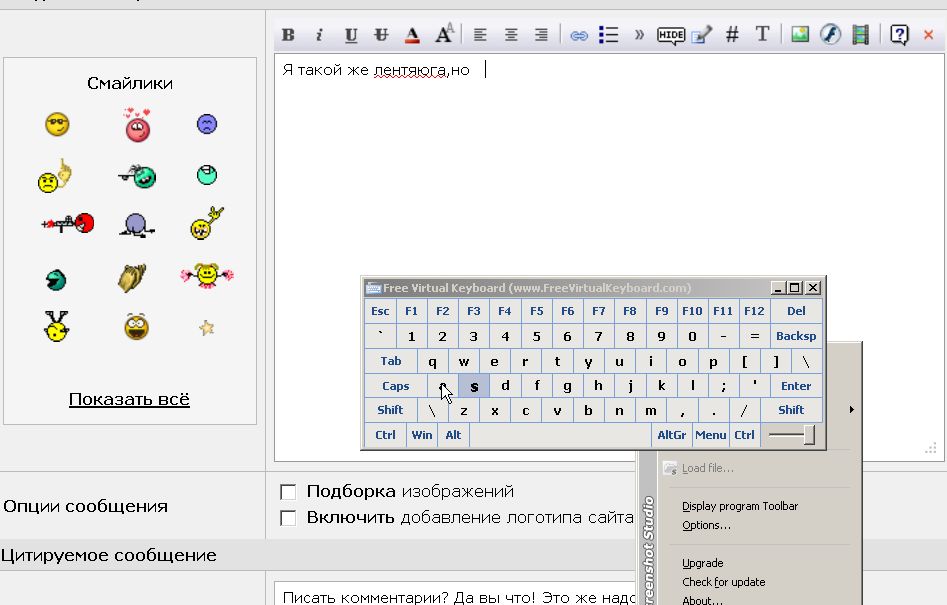This screenshot has height=605, width=947.
Task: Insert video via film strip icon
Action: [860, 34]
